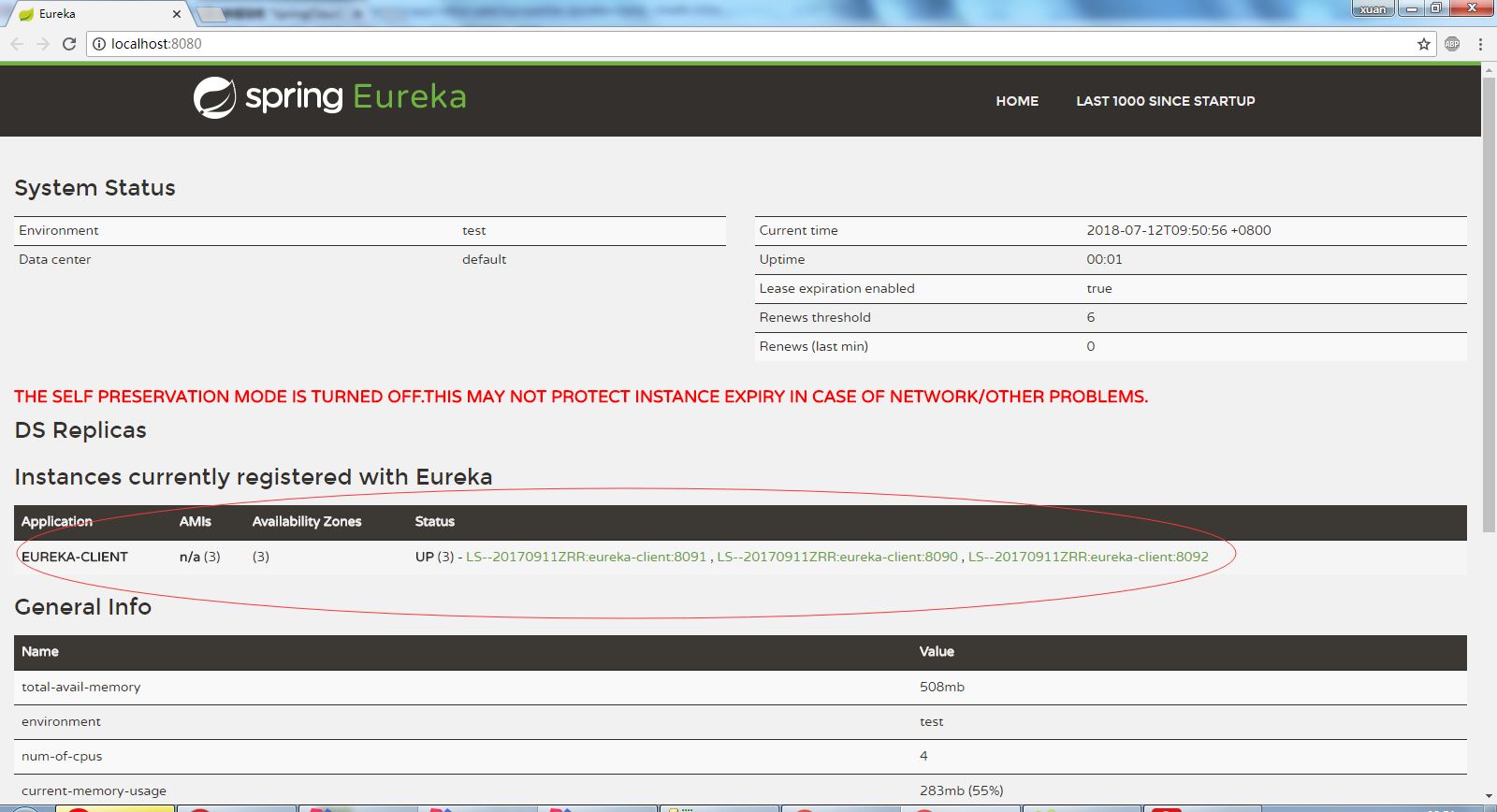Click the Environment row label
Viewport: 1497px width, 812px height.
(x=58, y=230)
